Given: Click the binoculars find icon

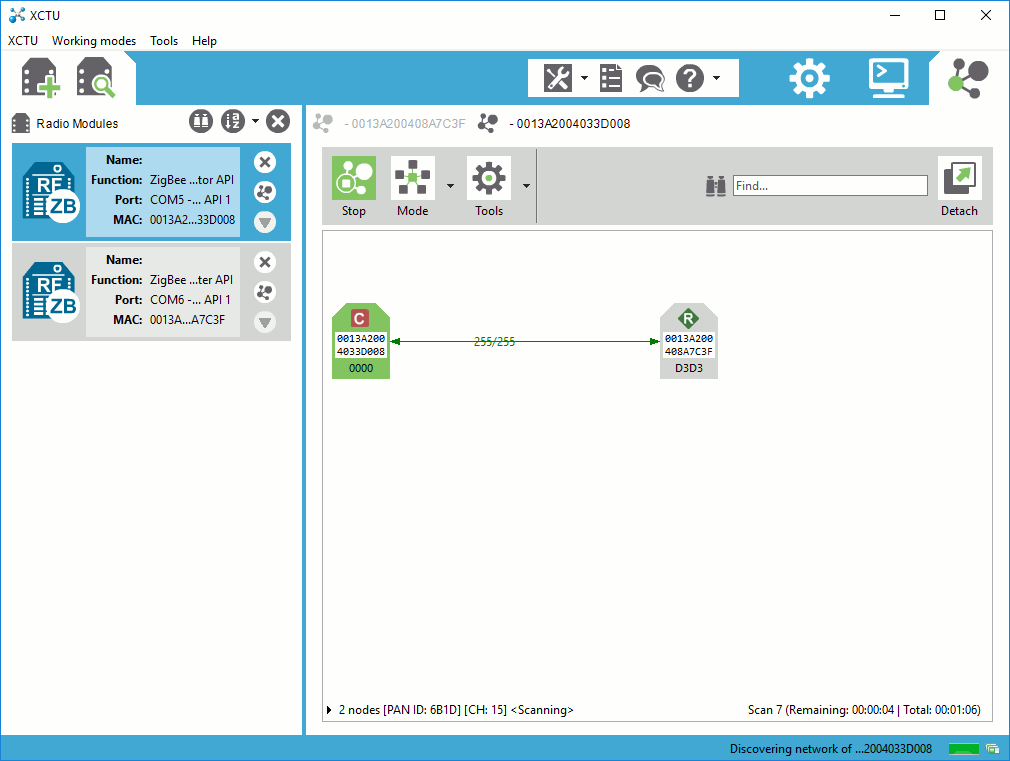Looking at the screenshot, I should click(x=716, y=186).
